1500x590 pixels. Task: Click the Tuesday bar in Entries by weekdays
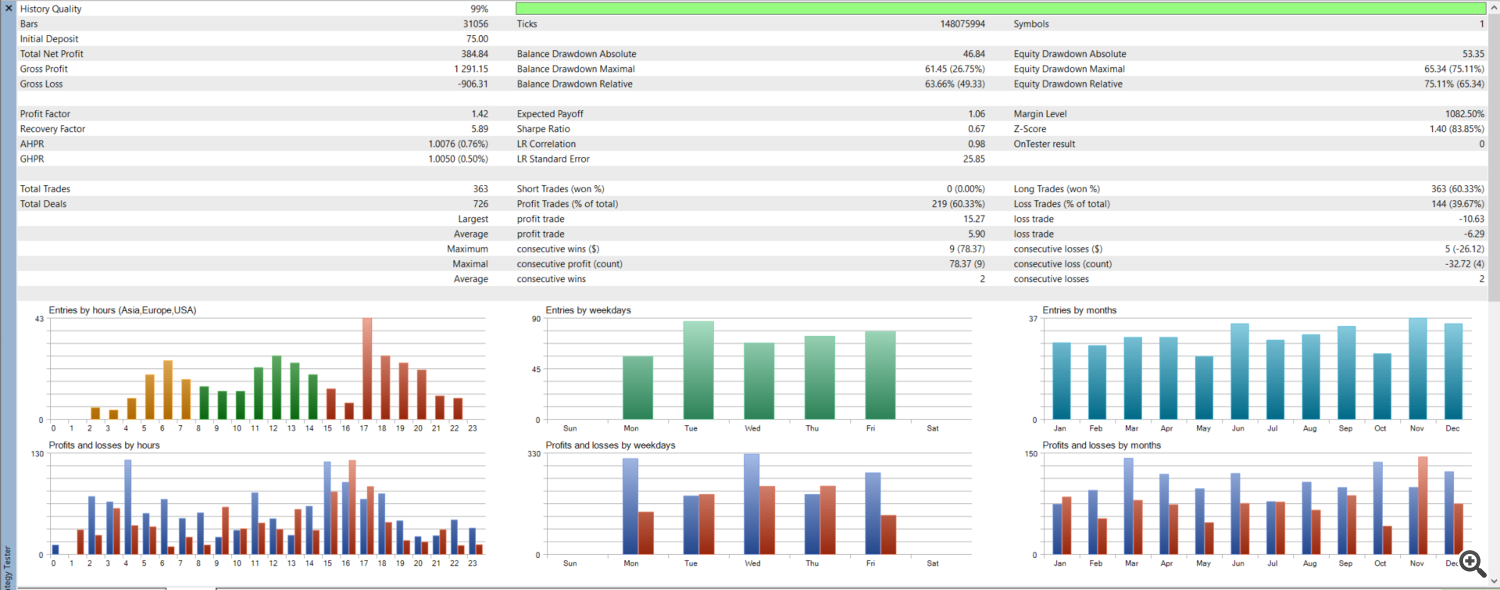click(698, 371)
